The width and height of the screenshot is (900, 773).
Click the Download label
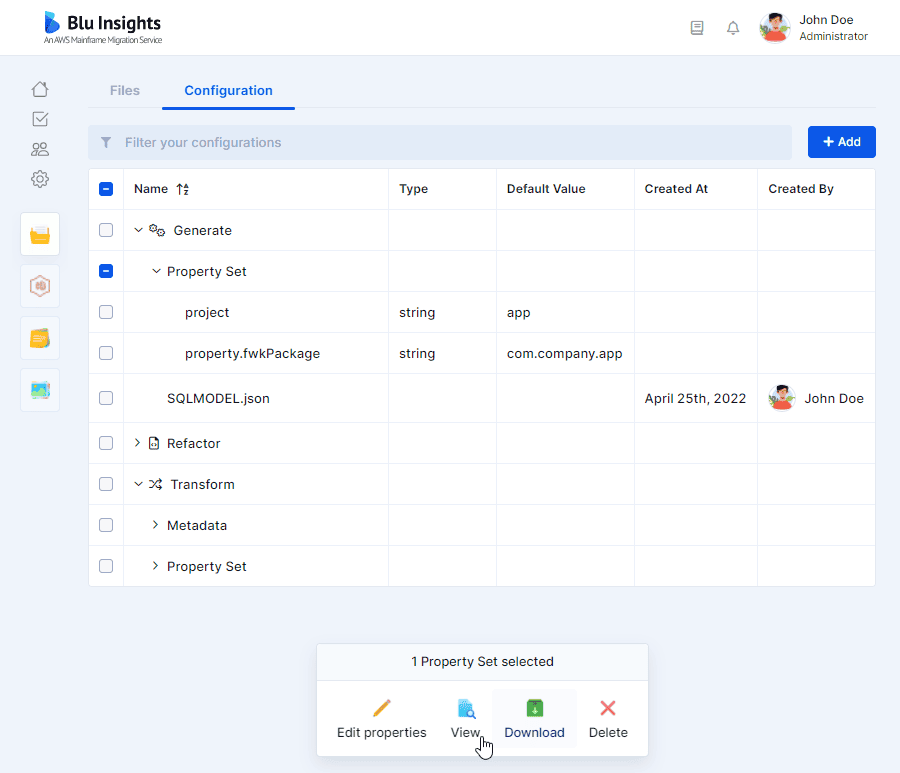tap(534, 733)
